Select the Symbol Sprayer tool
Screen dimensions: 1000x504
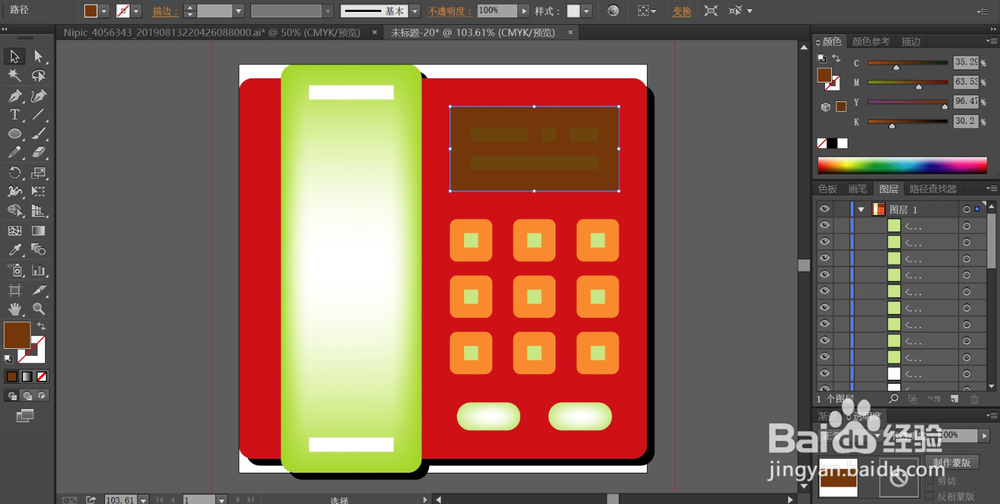[15, 269]
